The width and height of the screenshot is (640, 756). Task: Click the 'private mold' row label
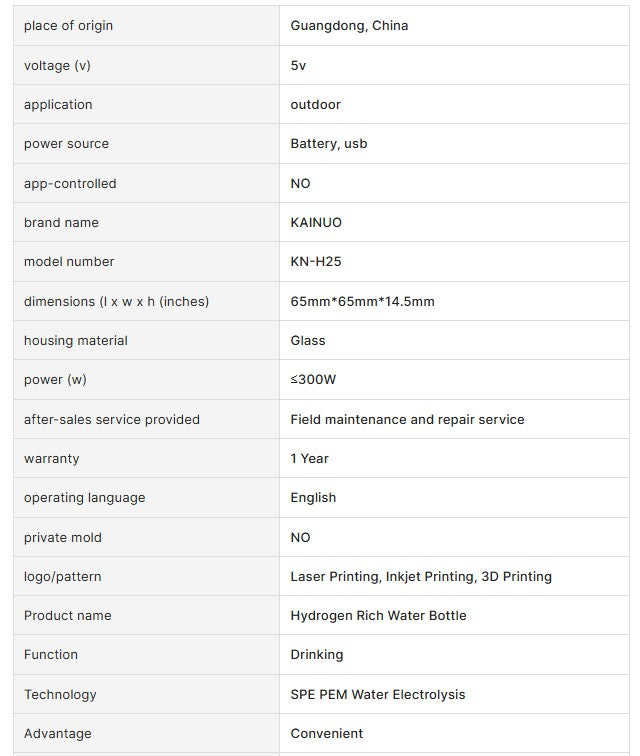click(63, 537)
